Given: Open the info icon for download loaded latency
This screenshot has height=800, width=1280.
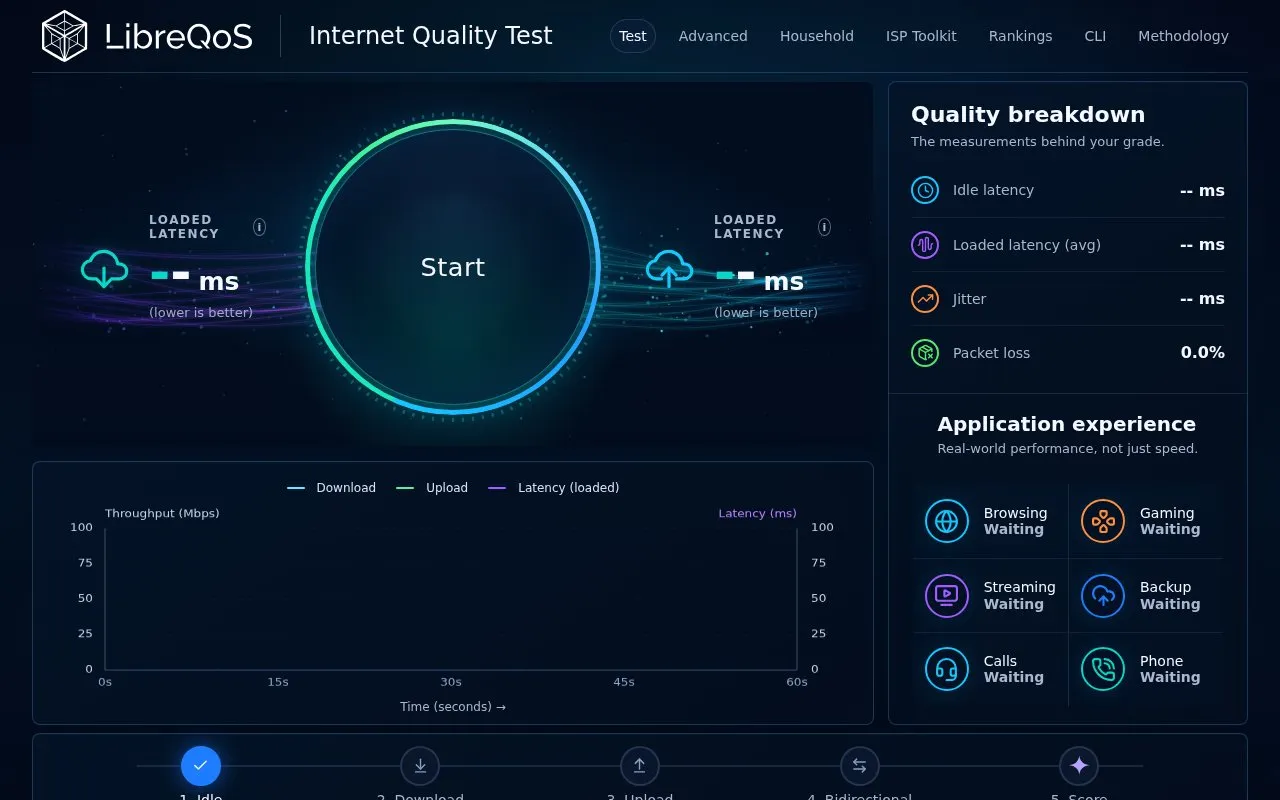Looking at the screenshot, I should [259, 227].
